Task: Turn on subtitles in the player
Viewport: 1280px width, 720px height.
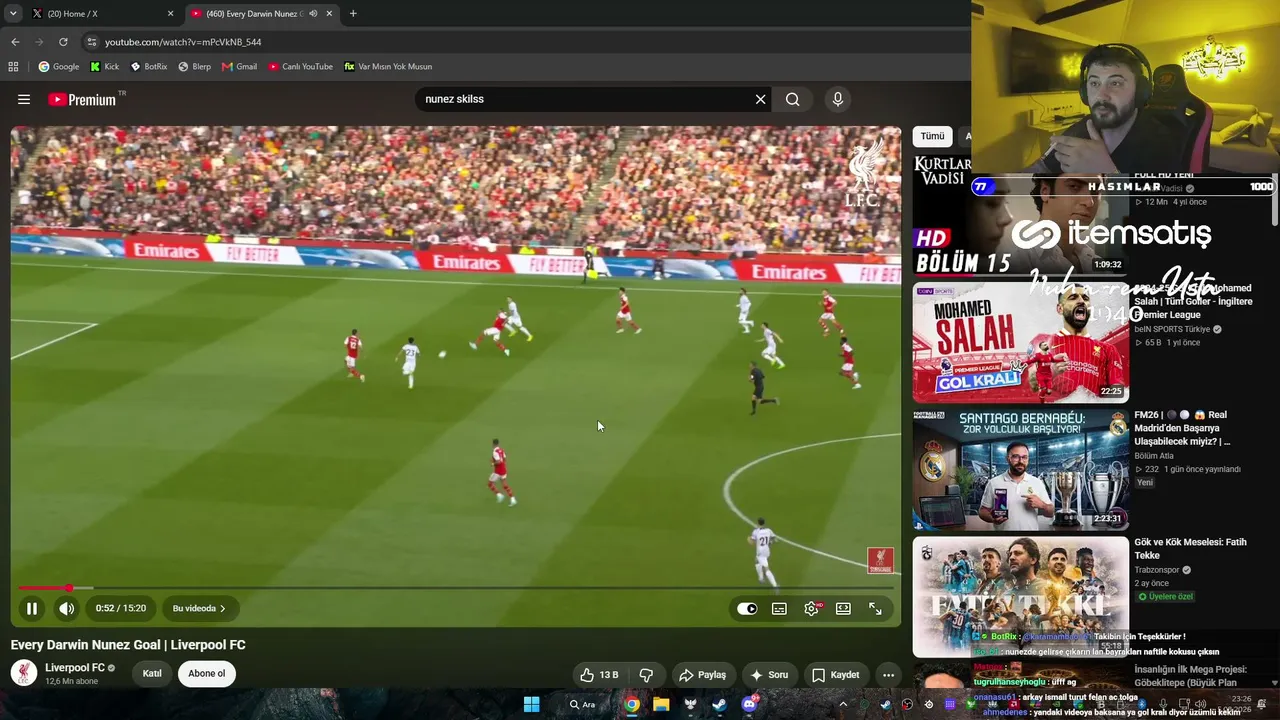Action: tap(779, 608)
